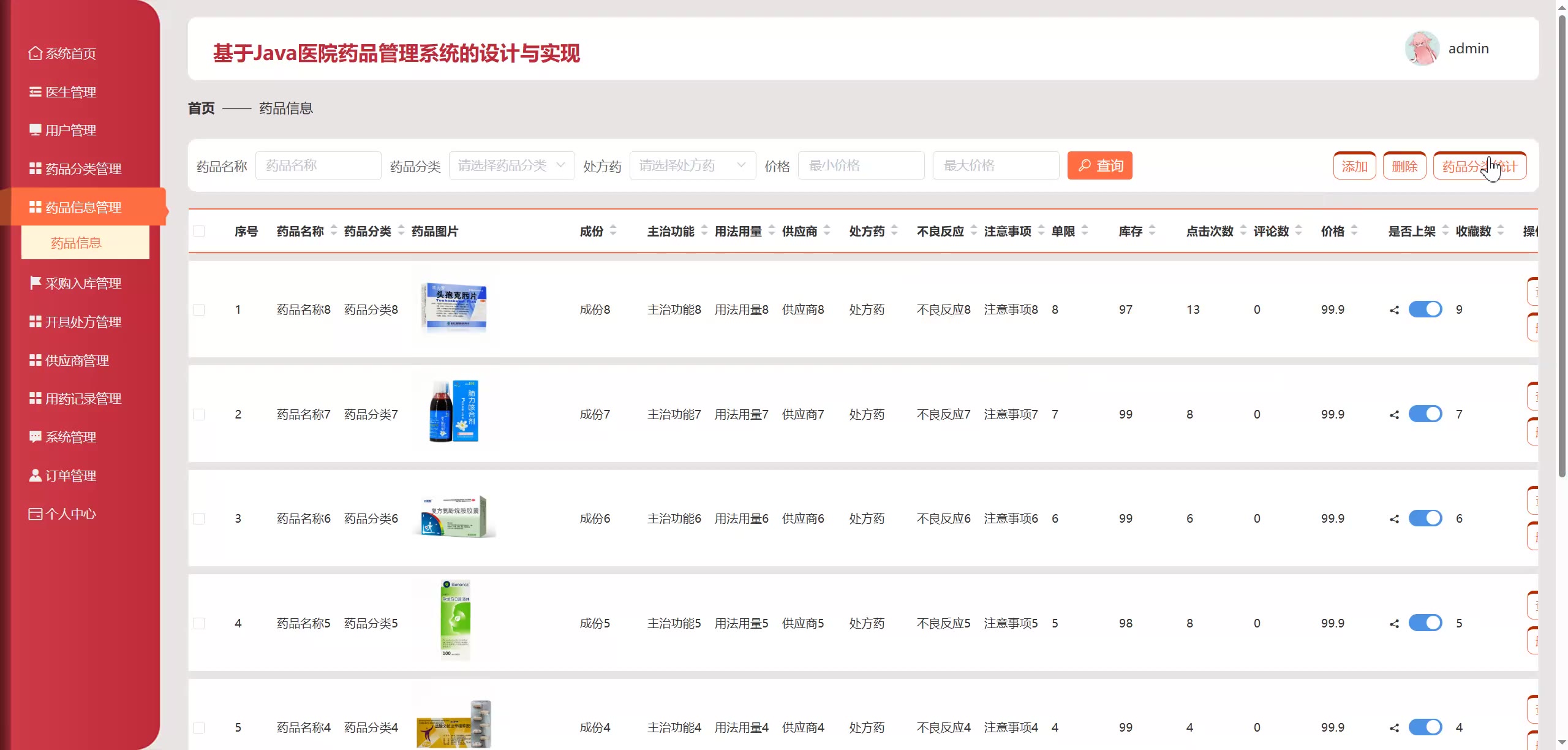Open the 请选择处方药 dropdown
The height and width of the screenshot is (750, 1568).
(692, 165)
